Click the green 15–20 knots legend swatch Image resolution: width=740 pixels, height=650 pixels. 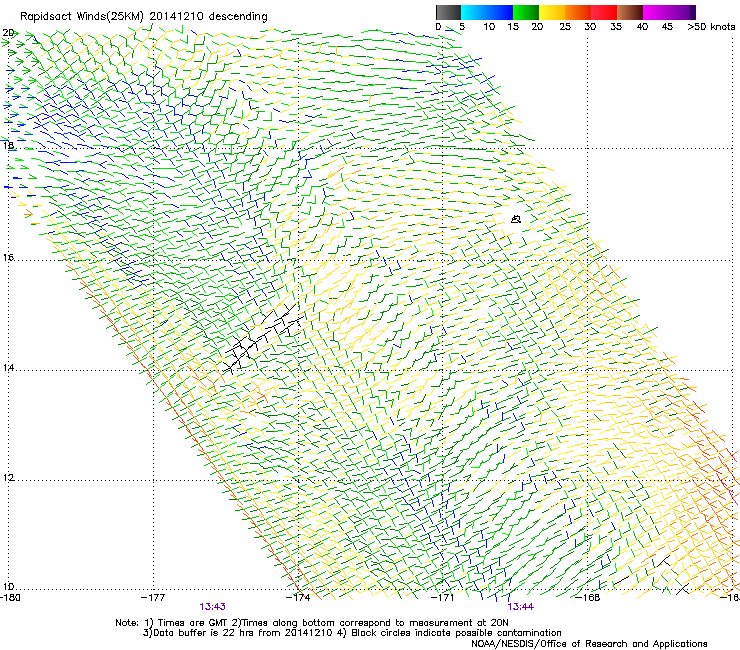pos(526,12)
